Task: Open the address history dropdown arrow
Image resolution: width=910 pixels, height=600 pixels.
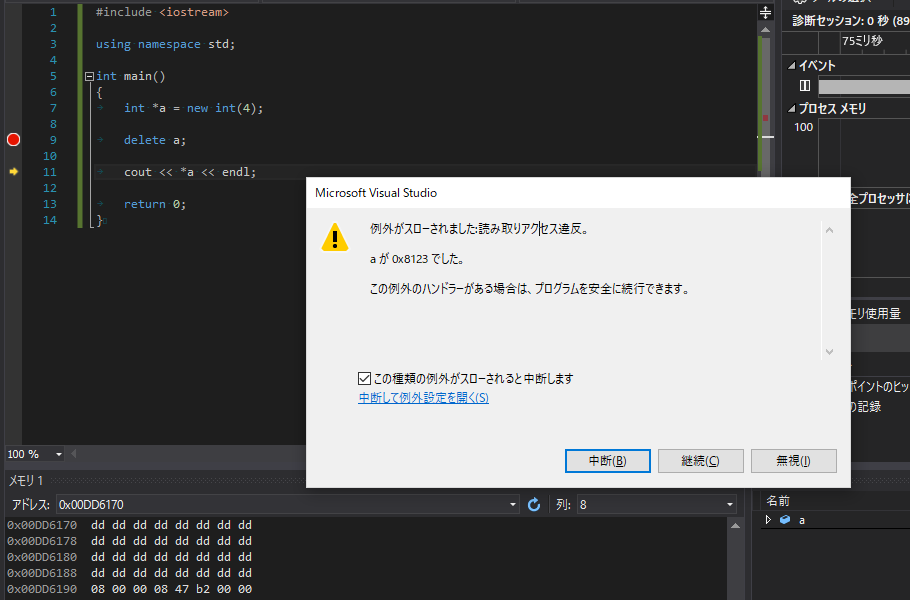Action: pyautogui.click(x=512, y=505)
